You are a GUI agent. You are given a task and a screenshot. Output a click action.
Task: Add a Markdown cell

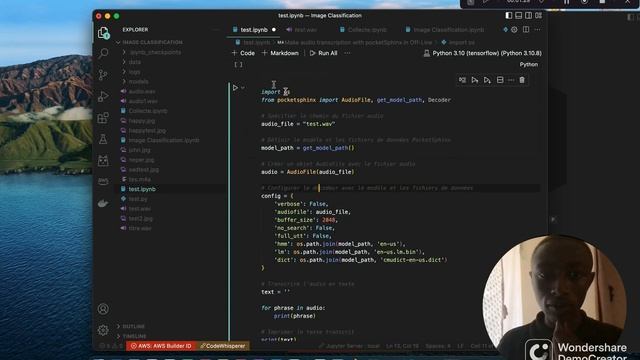[x=280, y=53]
